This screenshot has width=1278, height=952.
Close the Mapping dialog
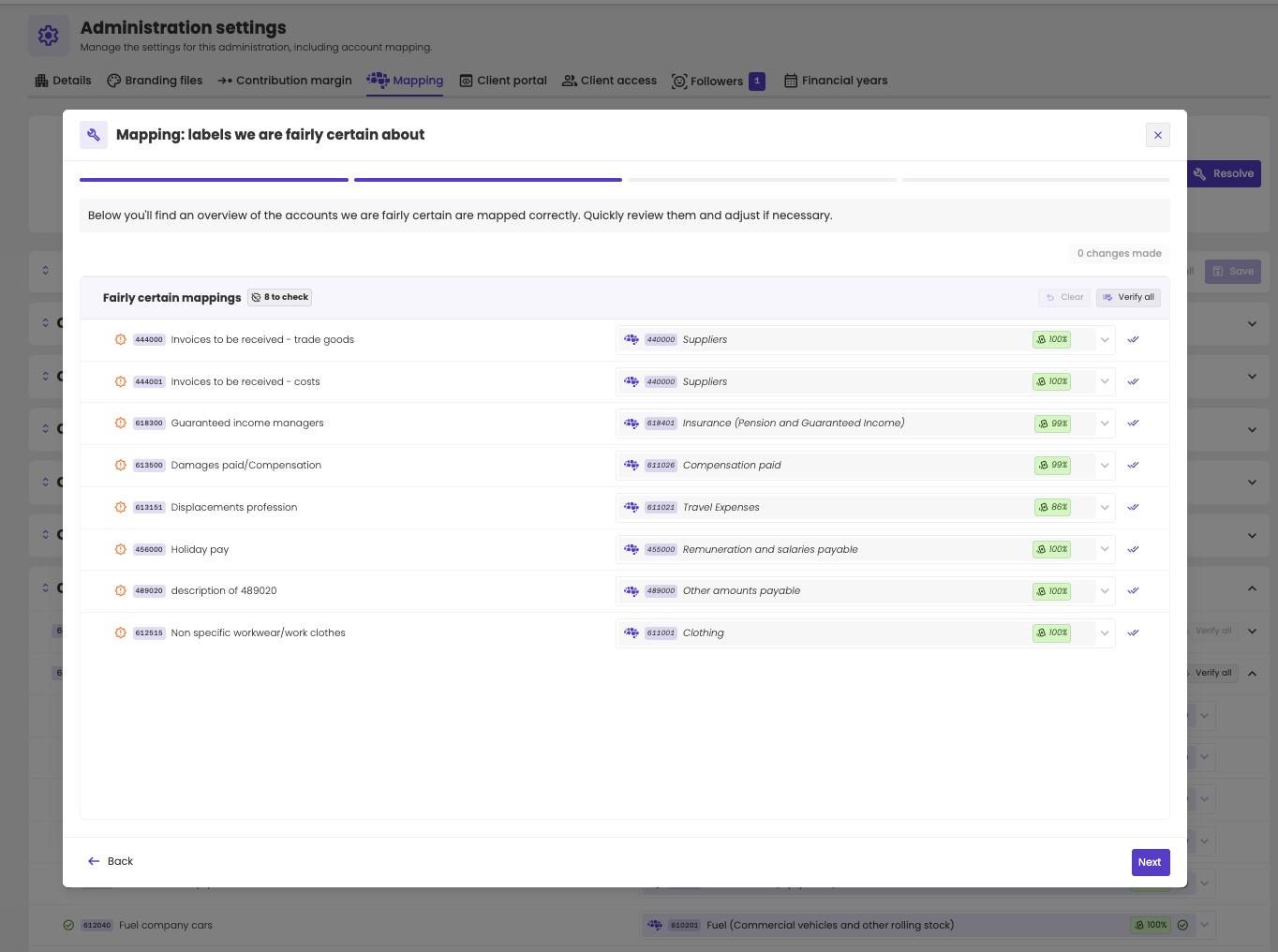(1158, 135)
